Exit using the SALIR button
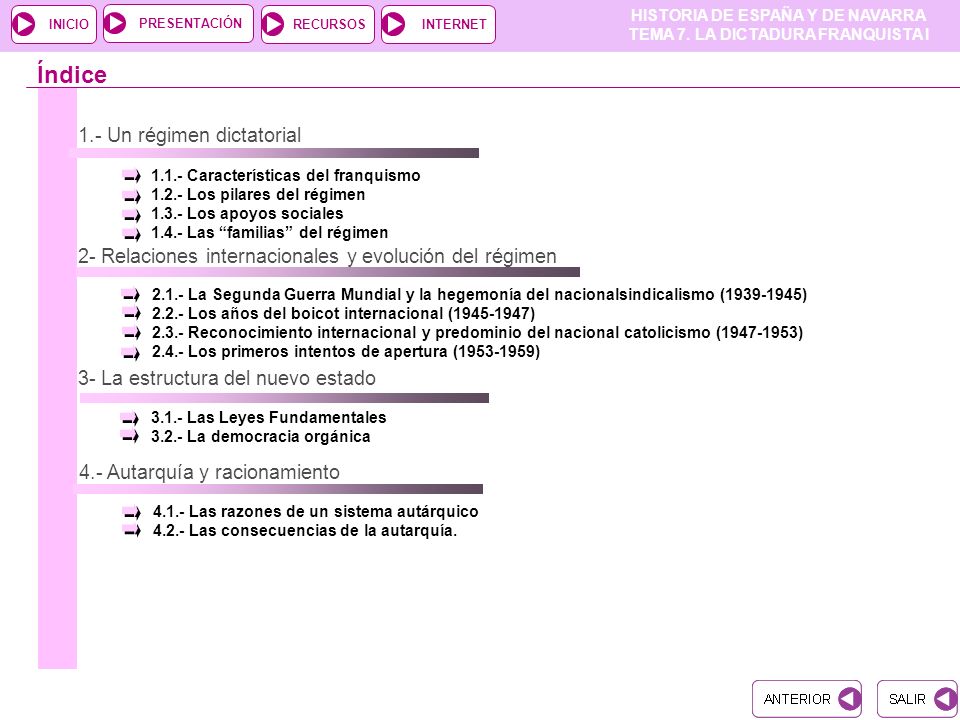960x720 pixels. pyautogui.click(x=918, y=699)
